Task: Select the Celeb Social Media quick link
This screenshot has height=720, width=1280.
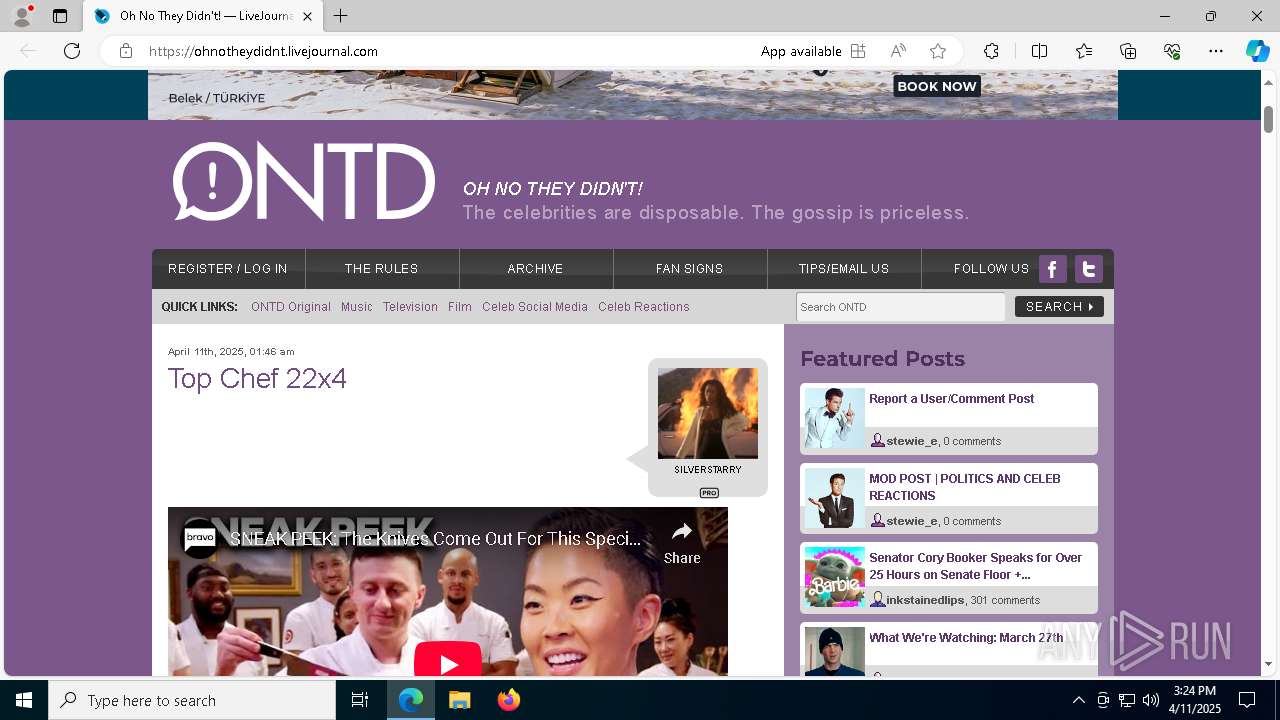Action: click(535, 307)
